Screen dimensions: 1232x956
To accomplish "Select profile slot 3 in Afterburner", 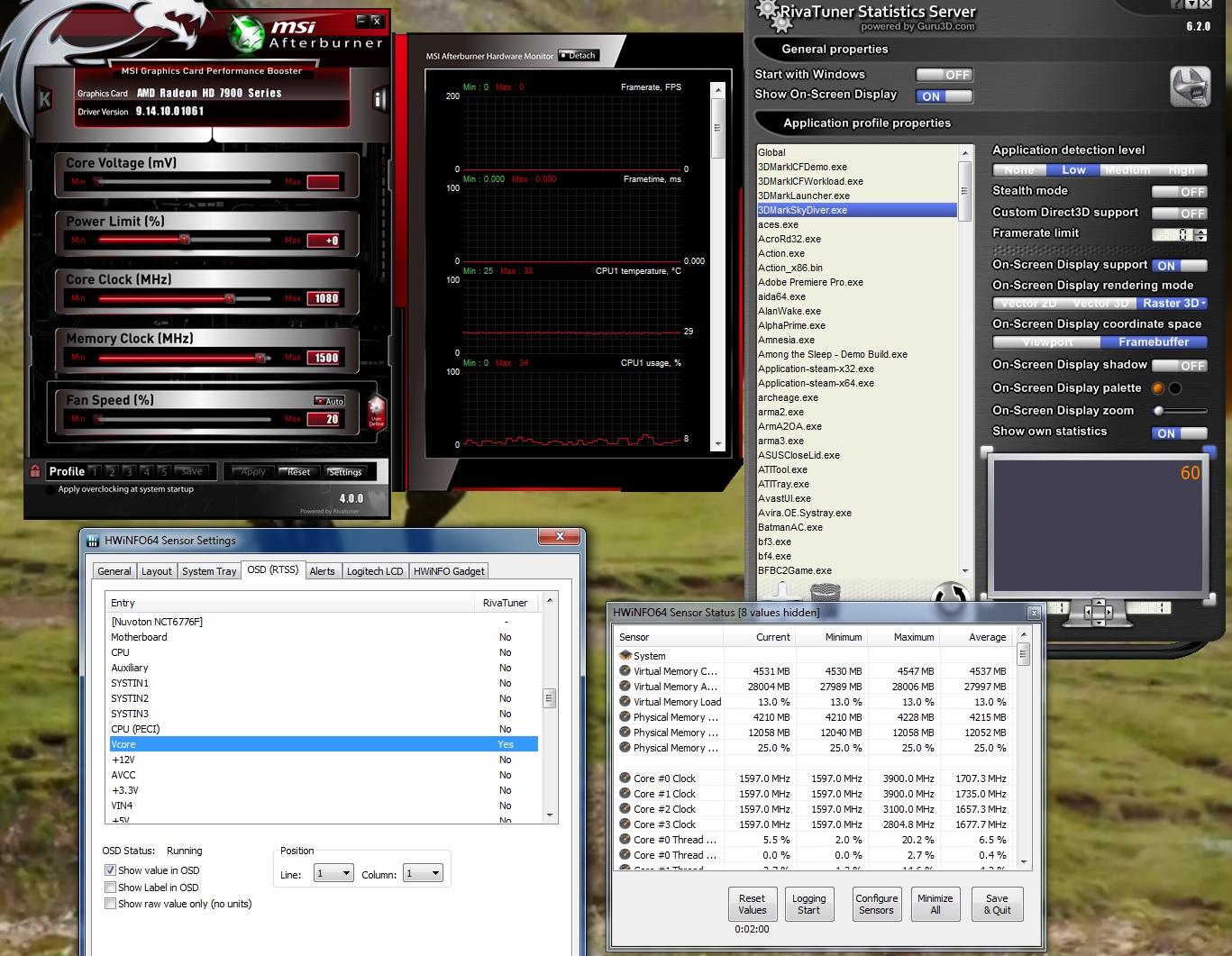I will (x=128, y=471).
